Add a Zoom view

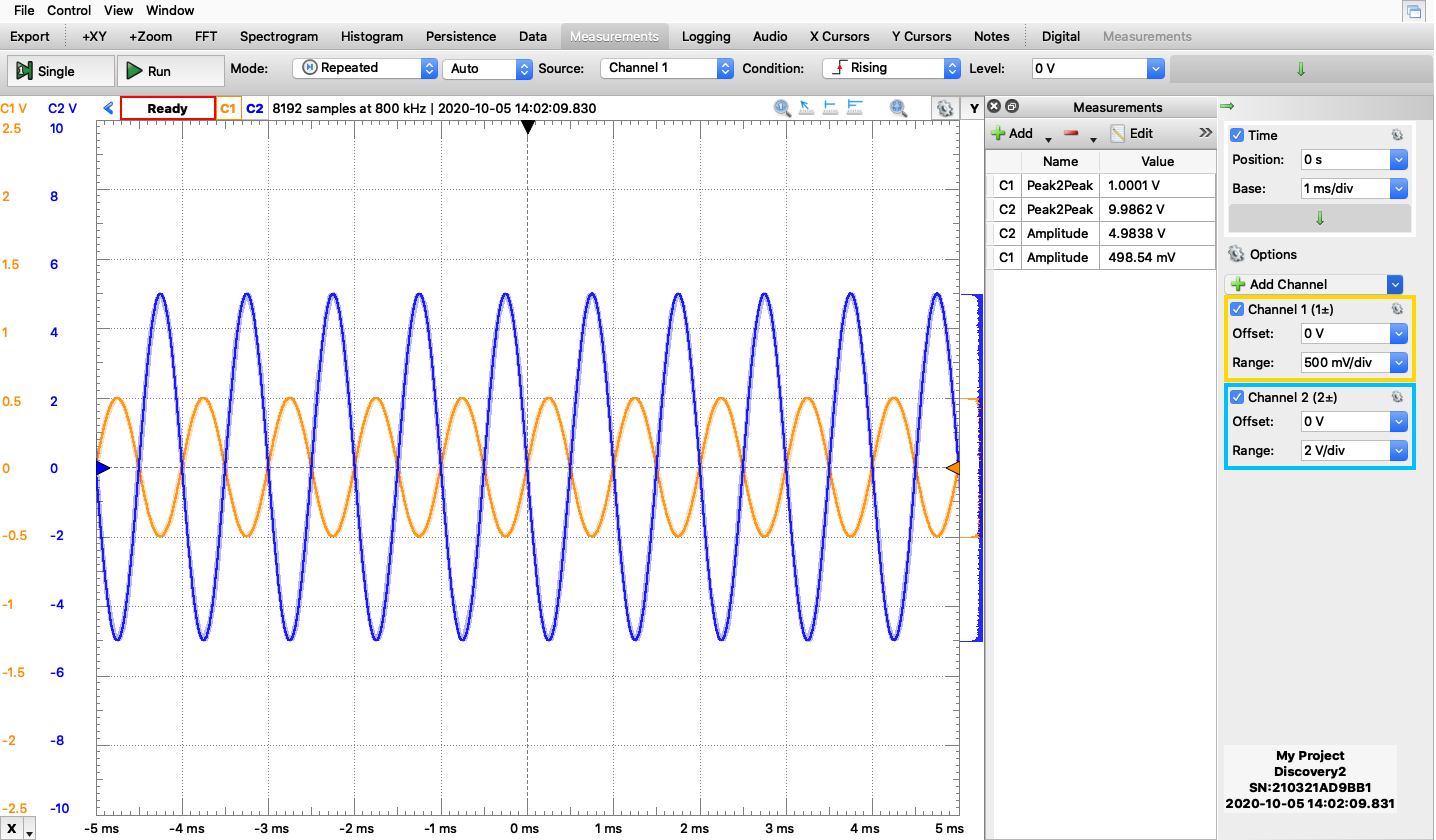coord(150,36)
